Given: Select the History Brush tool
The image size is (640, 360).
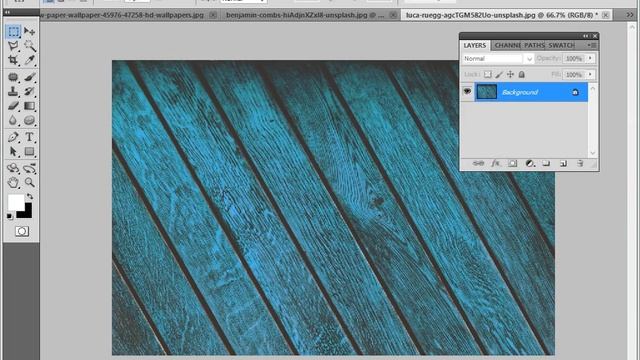Looking at the screenshot, I should point(29,91).
